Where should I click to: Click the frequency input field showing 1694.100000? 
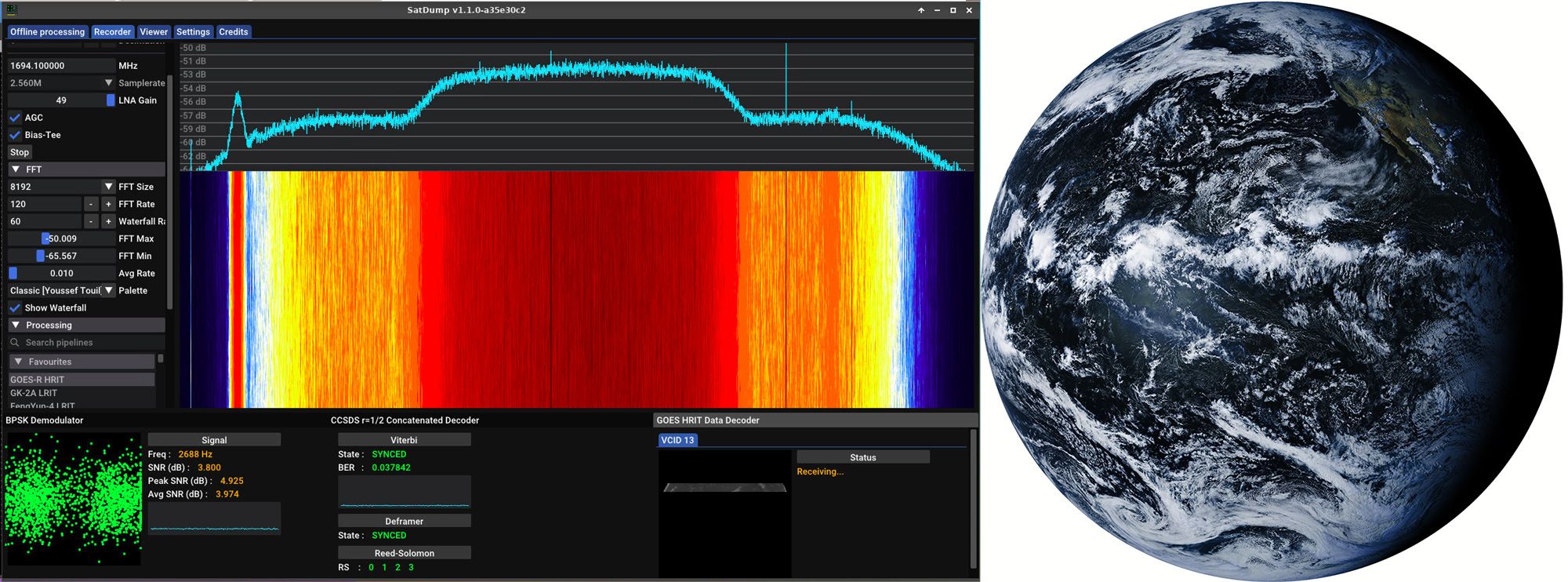(60, 66)
